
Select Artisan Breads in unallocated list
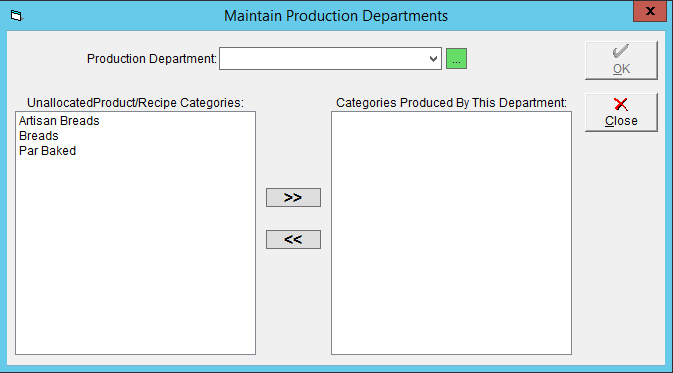tap(59, 121)
